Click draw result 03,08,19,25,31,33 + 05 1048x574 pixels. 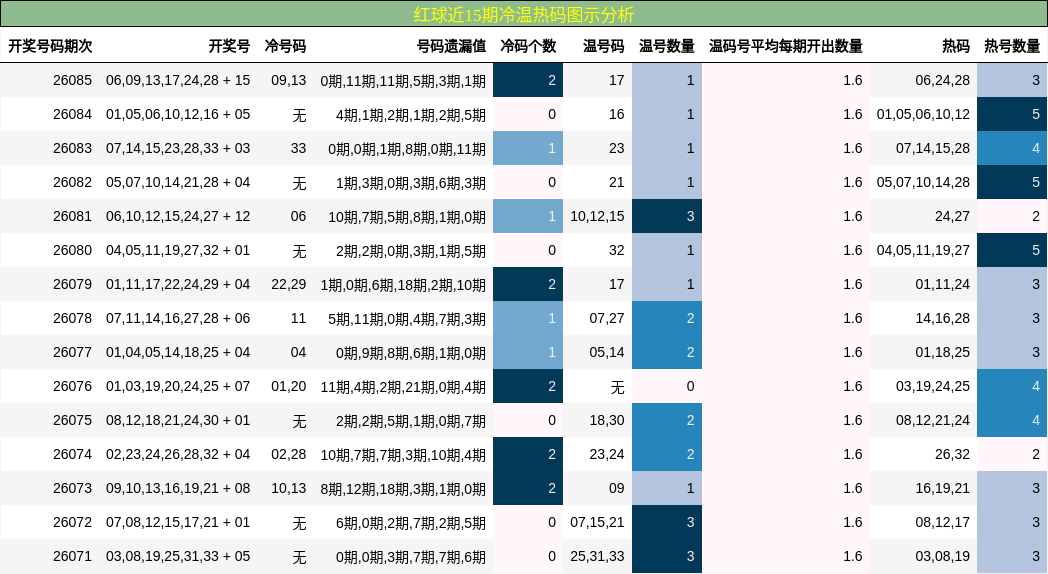click(178, 557)
